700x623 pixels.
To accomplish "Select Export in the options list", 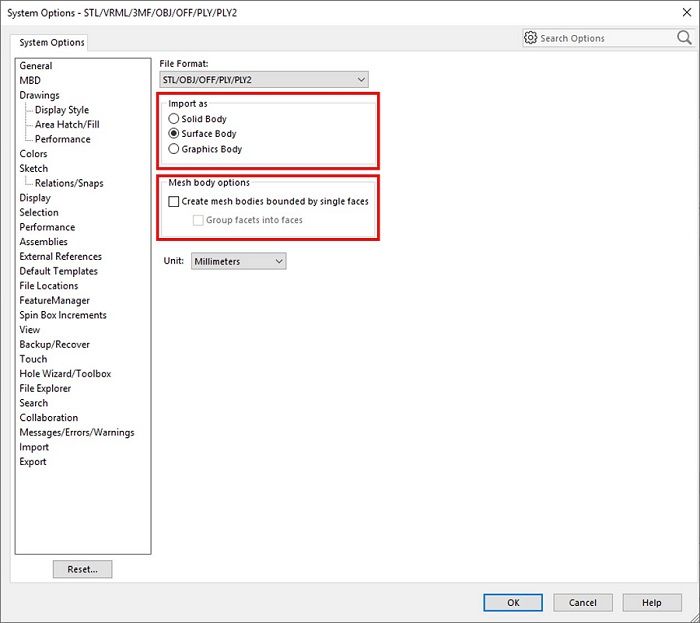I will click(33, 462).
